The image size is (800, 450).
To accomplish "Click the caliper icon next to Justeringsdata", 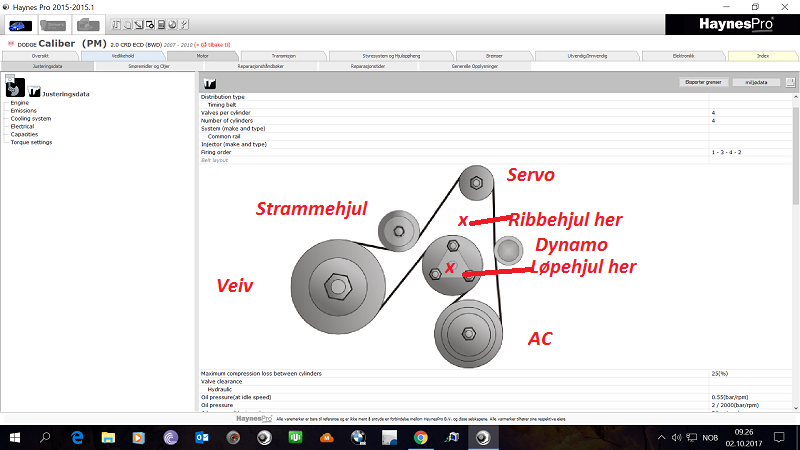I will [x=34, y=92].
